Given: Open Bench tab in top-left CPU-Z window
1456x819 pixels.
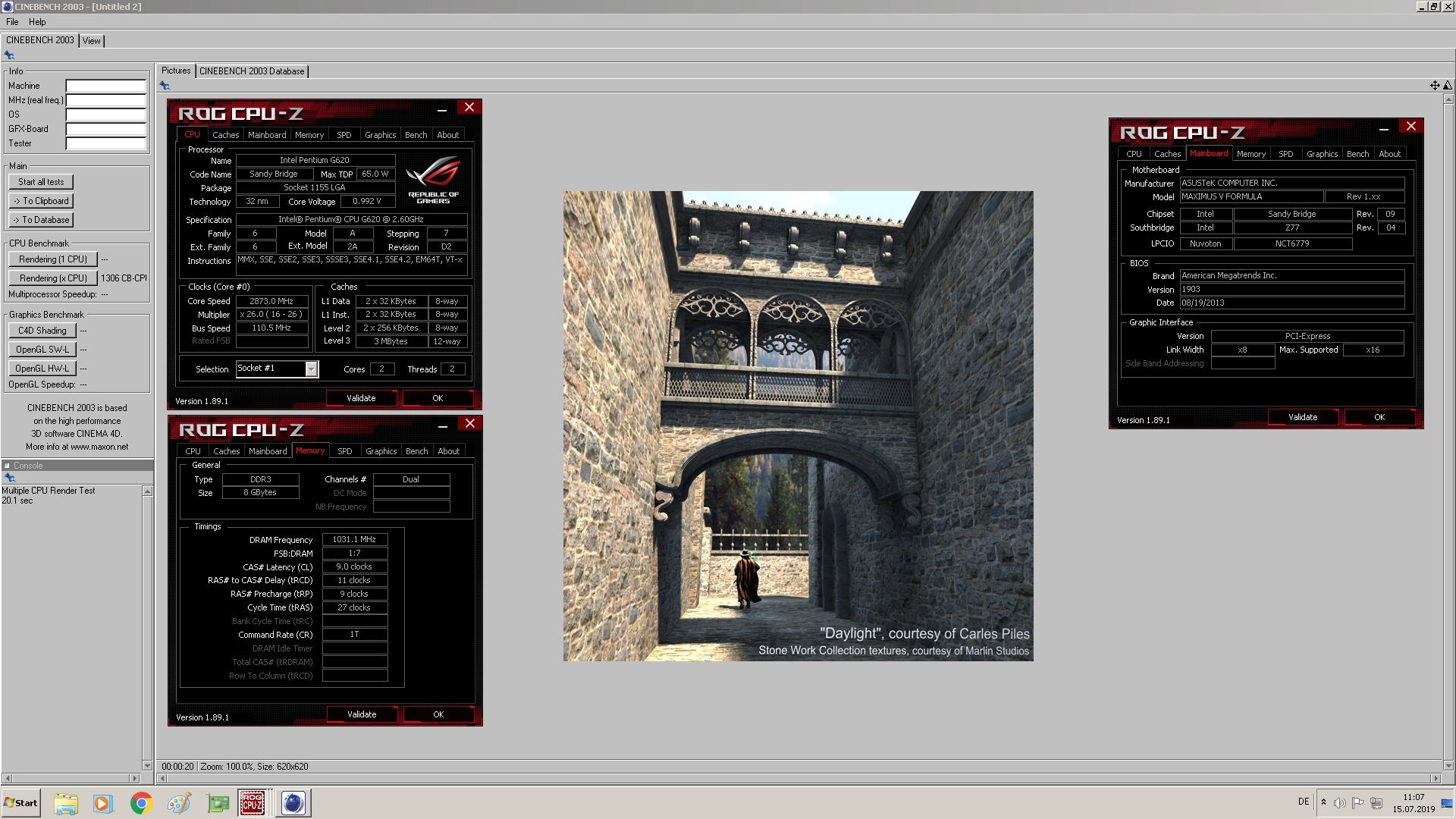Looking at the screenshot, I should (416, 135).
